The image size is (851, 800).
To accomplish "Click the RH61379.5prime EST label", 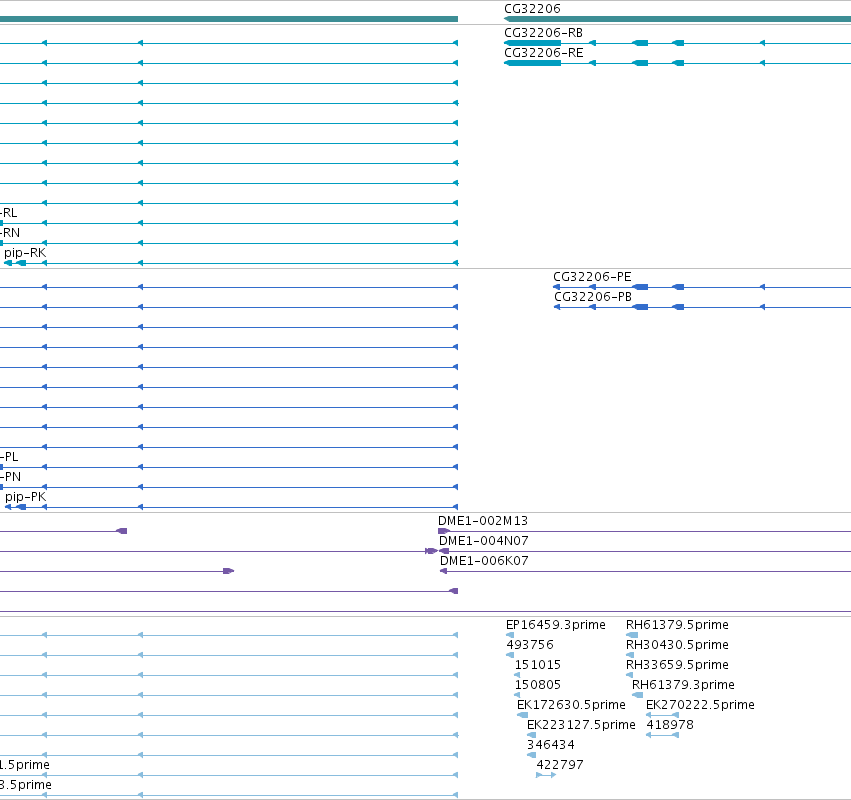I will [677, 625].
